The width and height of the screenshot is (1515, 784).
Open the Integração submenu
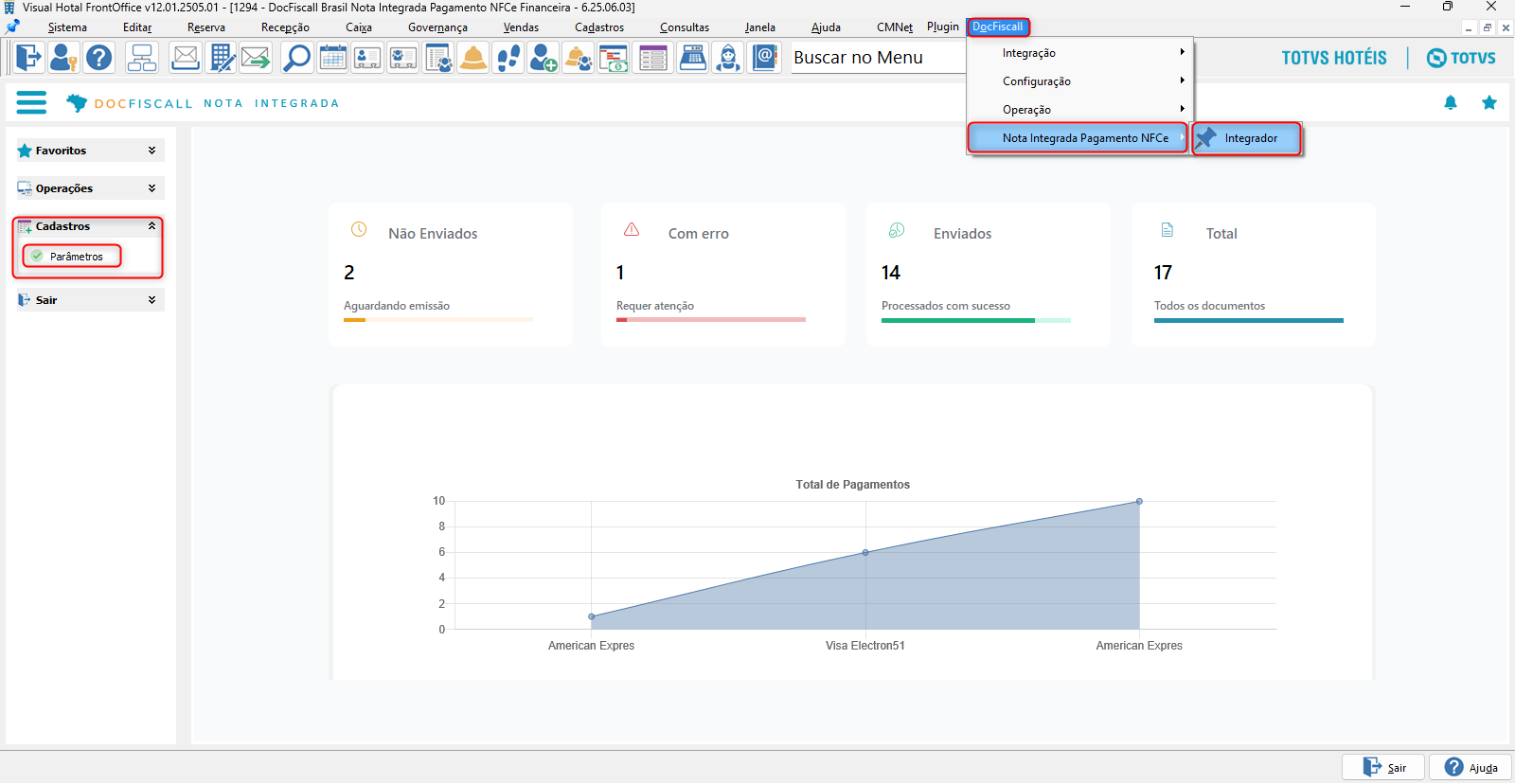coord(1079,53)
